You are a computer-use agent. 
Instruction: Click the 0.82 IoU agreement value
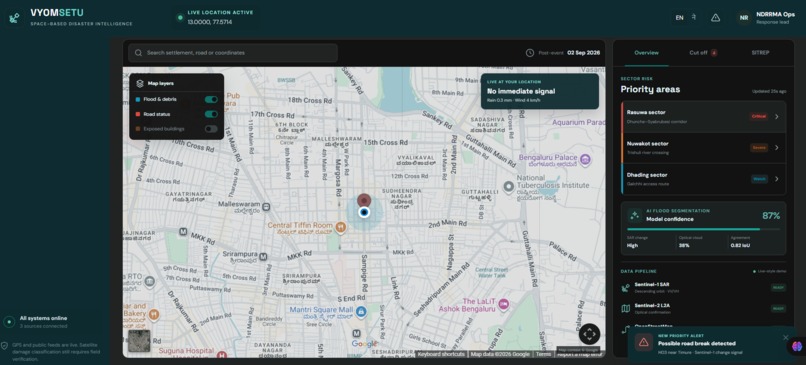tap(739, 245)
